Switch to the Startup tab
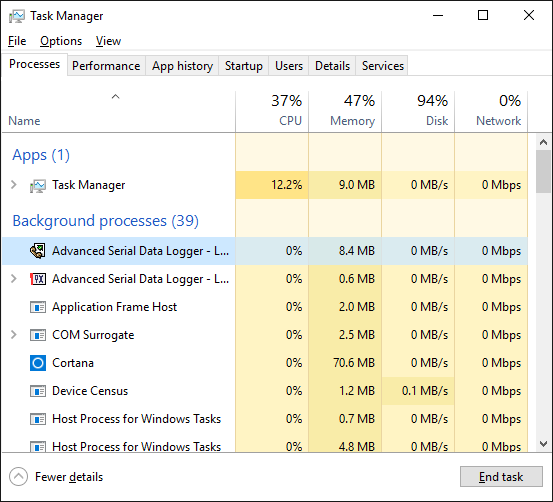The width and height of the screenshot is (553, 502). (x=244, y=66)
